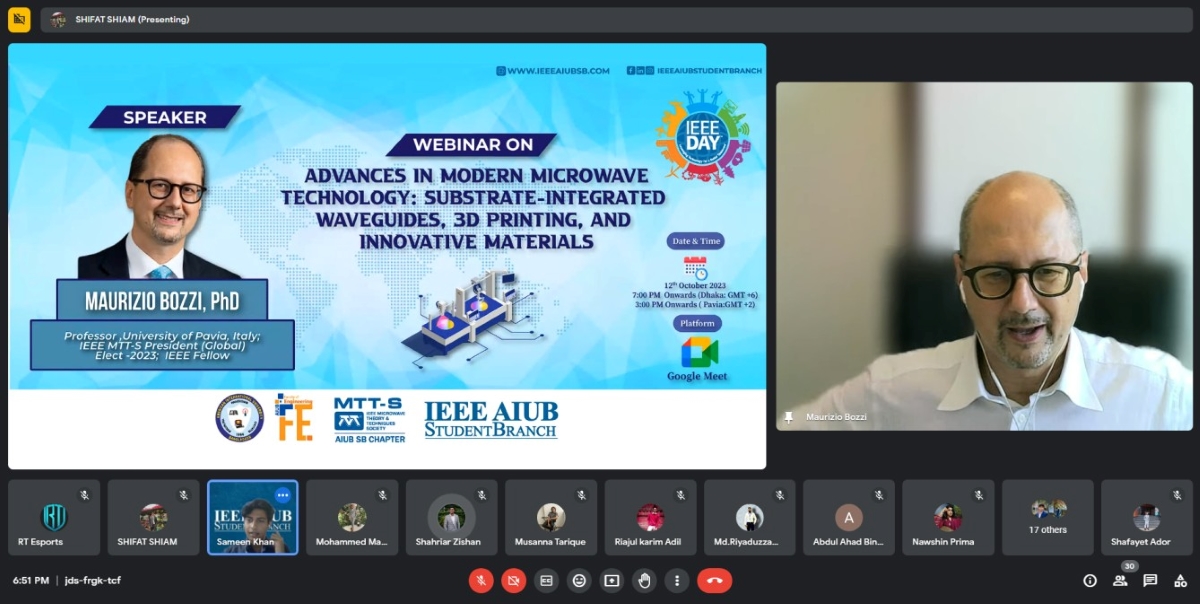Viewport: 1200px width, 604px height.
Task: Click the SHIFAT SHIAM (Presenting) tab
Action: tap(132, 19)
